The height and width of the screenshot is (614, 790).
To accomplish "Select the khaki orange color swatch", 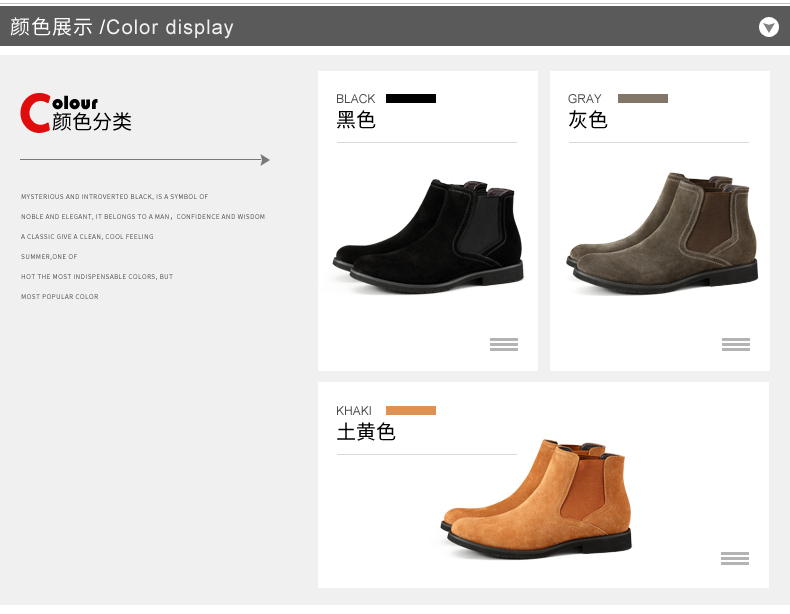I will pos(411,410).
